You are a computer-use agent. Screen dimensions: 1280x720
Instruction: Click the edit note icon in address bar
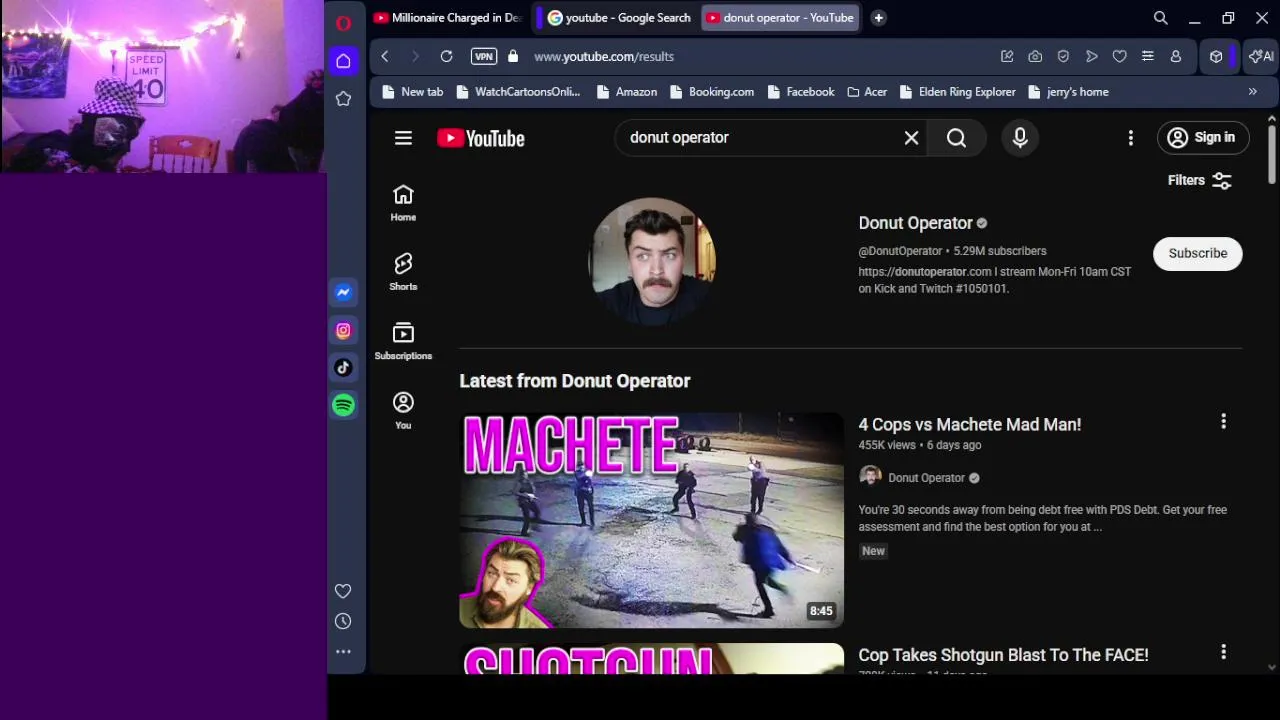[1007, 57]
